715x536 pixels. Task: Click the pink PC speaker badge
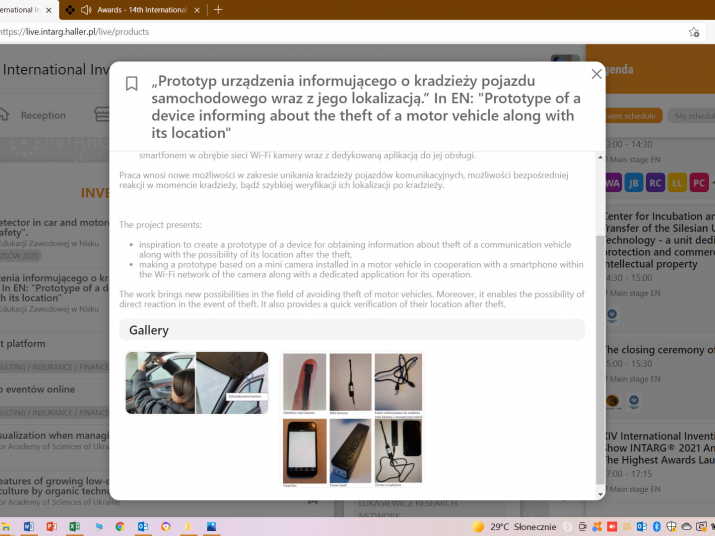pos(699,183)
